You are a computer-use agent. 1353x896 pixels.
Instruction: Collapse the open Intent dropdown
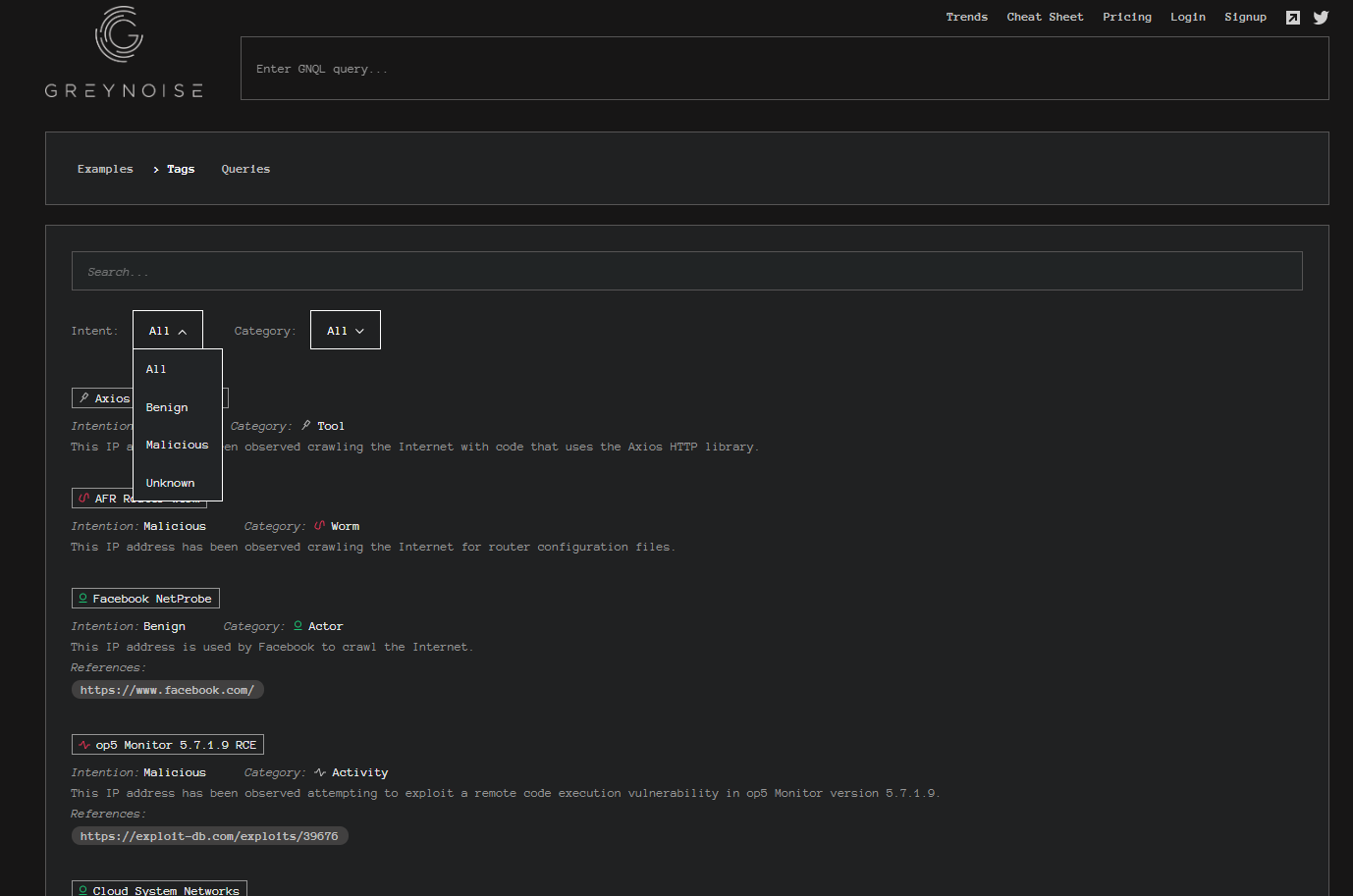click(x=167, y=329)
